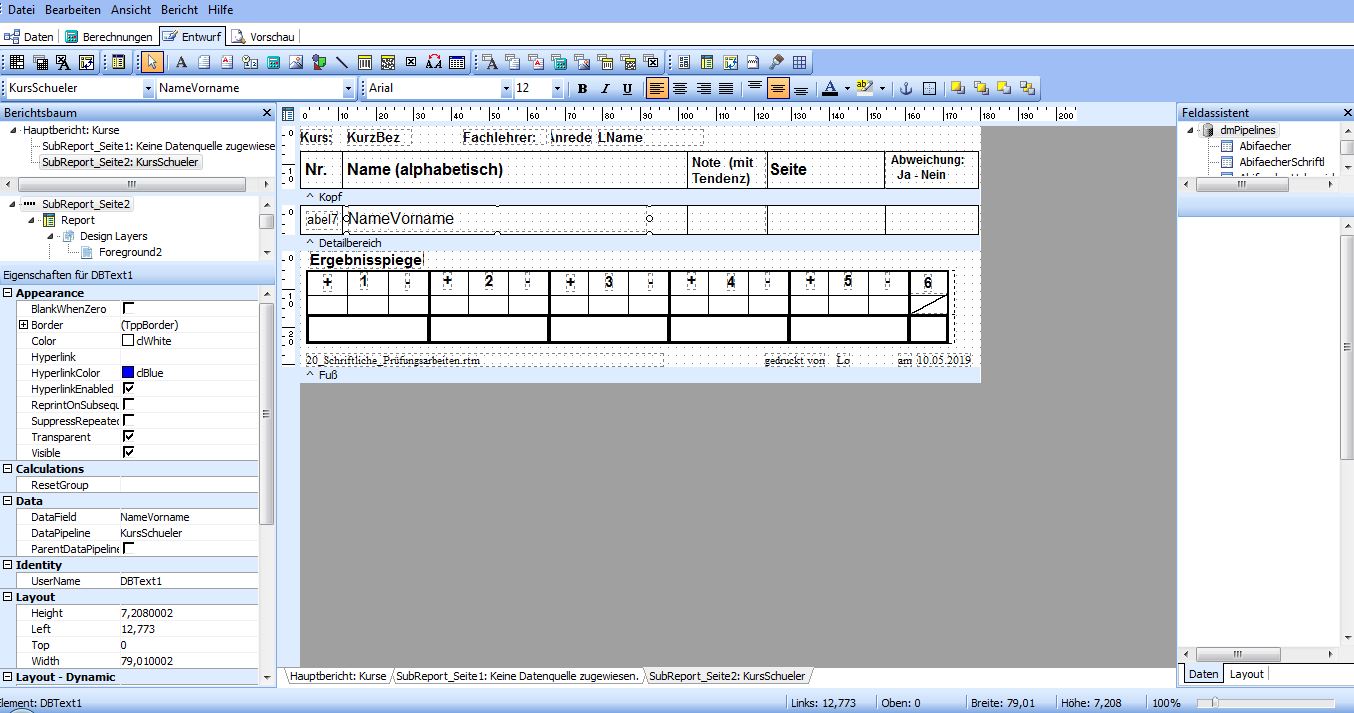Image resolution: width=1354 pixels, height=713 pixels.
Task: Click the highlight color ab icon
Action: click(864, 89)
